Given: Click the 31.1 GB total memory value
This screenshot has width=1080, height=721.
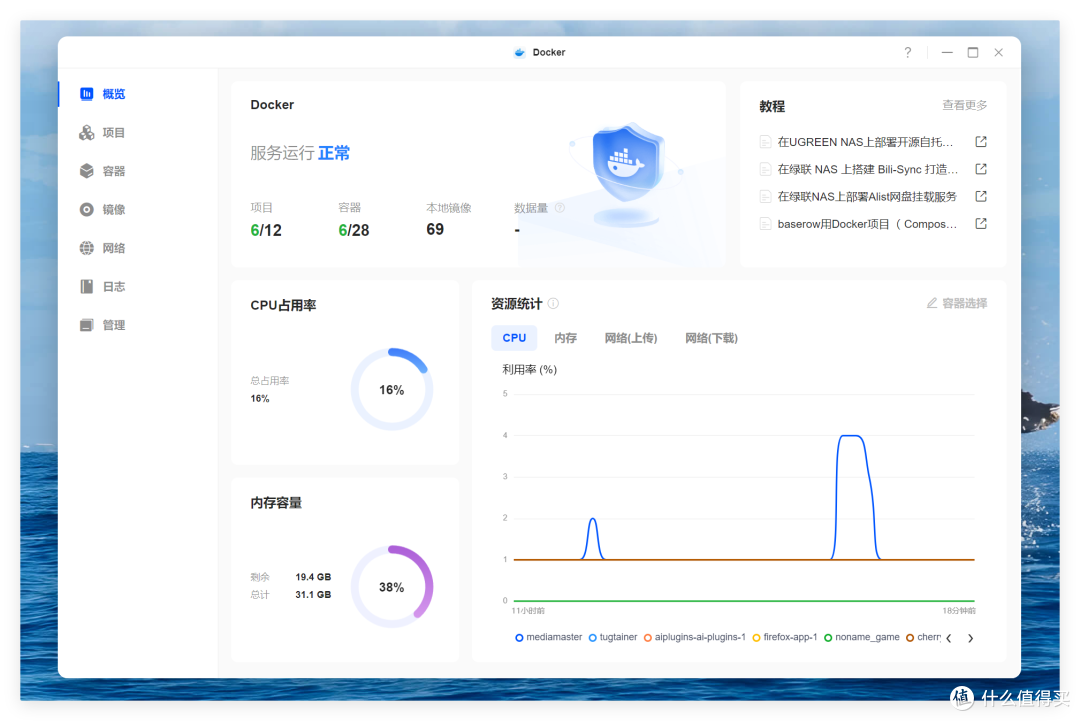Looking at the screenshot, I should click(x=313, y=594).
